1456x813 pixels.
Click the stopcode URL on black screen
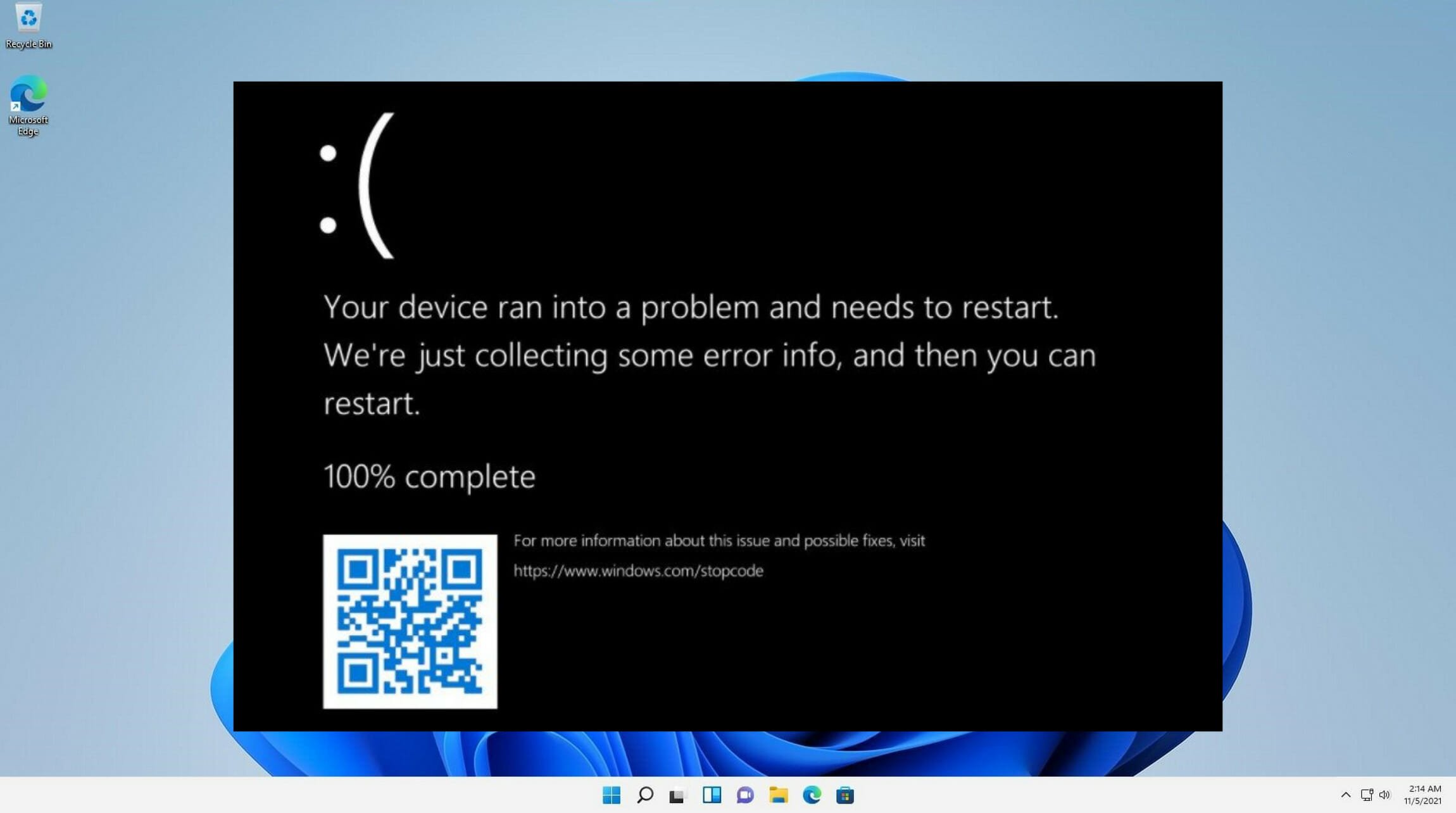click(638, 571)
